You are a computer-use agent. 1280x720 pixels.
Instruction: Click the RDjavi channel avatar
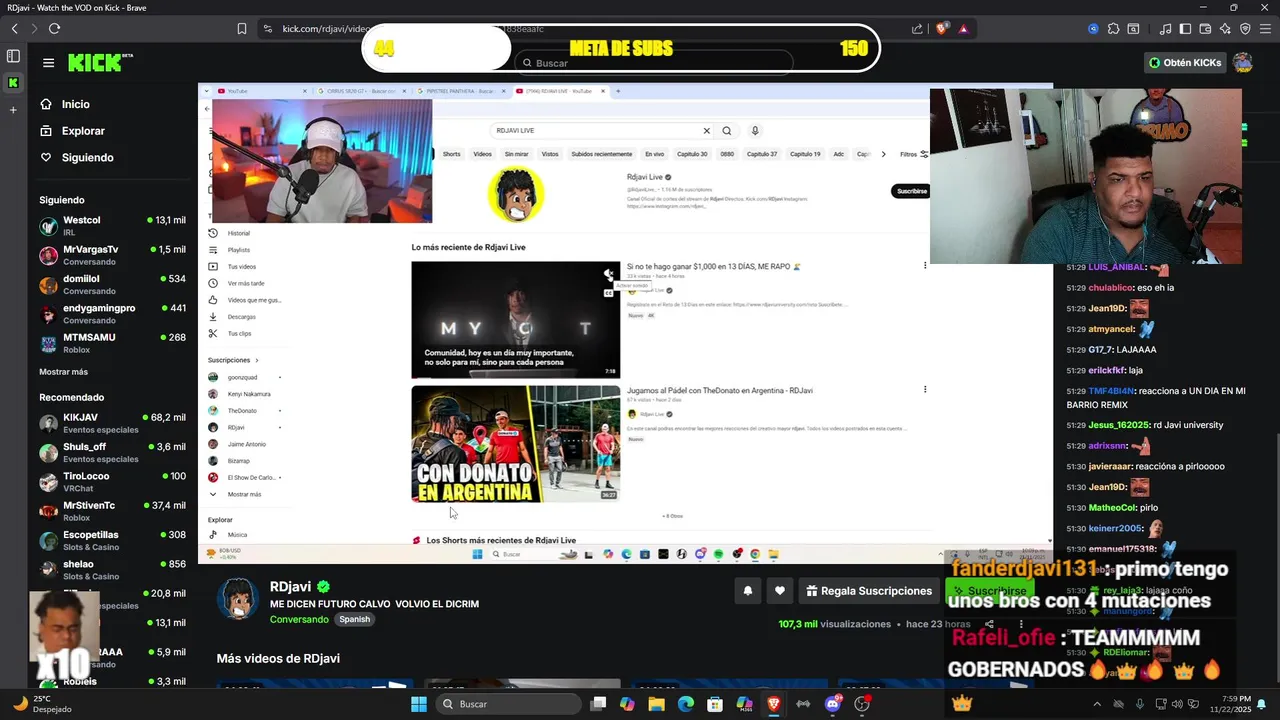click(x=238, y=597)
